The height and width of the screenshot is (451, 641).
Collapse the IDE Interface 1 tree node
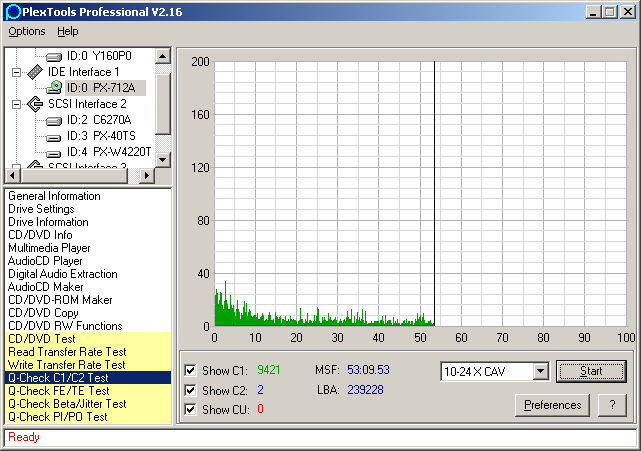(16, 72)
